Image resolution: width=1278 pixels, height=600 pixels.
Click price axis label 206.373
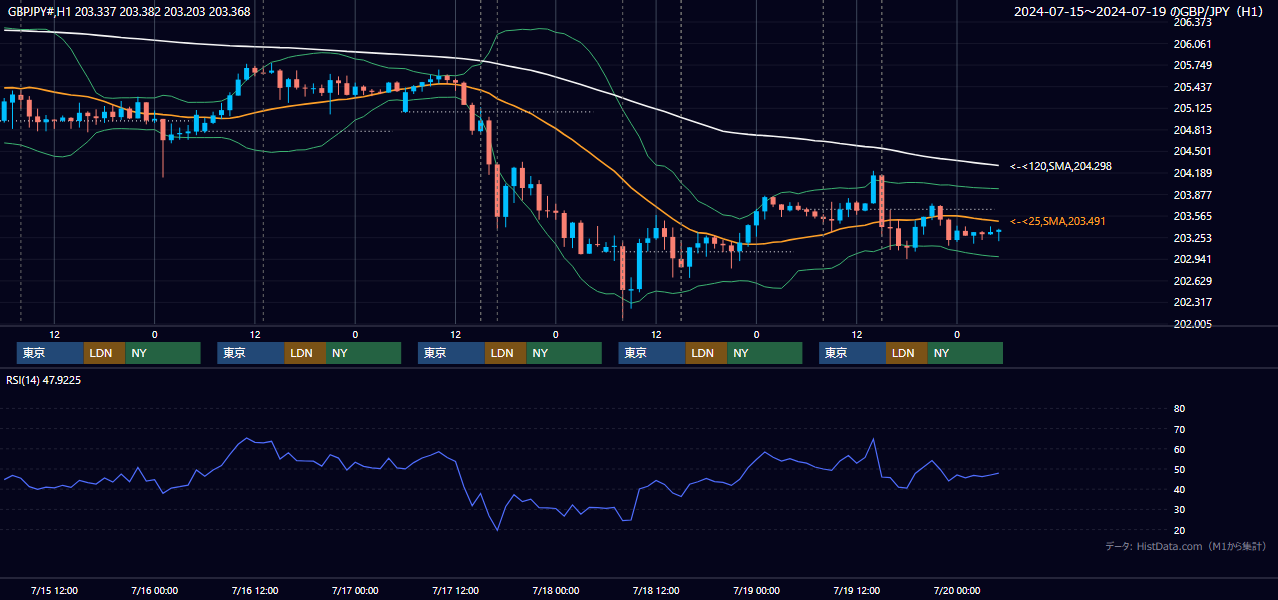coord(1192,22)
